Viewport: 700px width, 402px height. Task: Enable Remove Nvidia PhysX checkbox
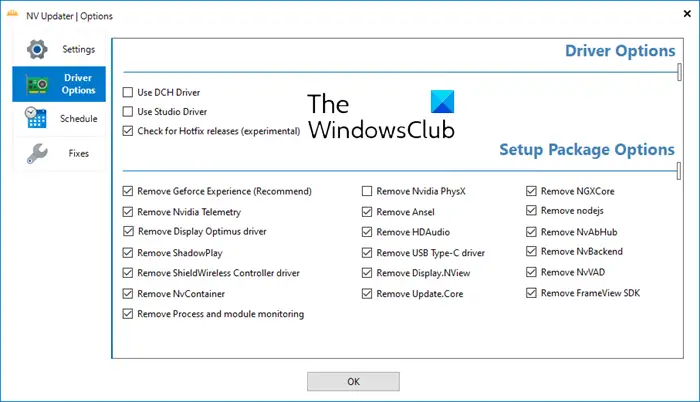[367, 191]
